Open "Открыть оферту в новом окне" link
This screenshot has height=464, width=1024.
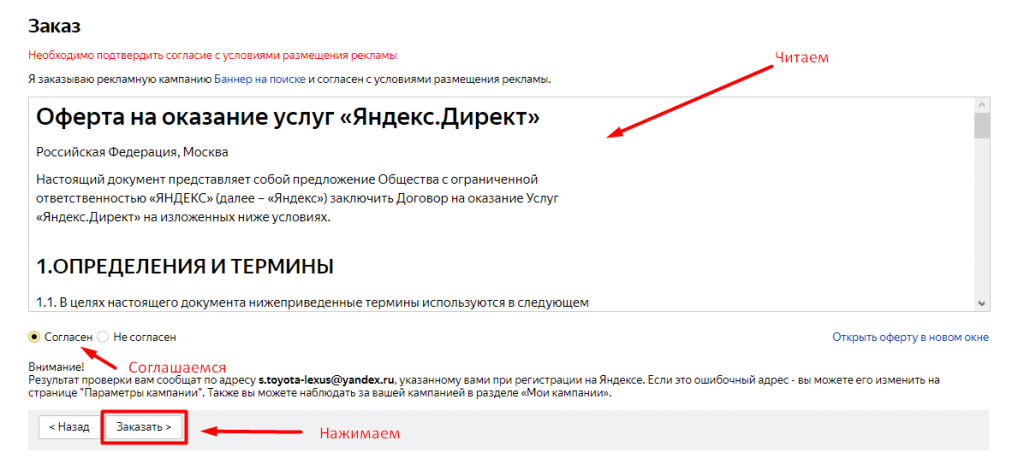910,337
